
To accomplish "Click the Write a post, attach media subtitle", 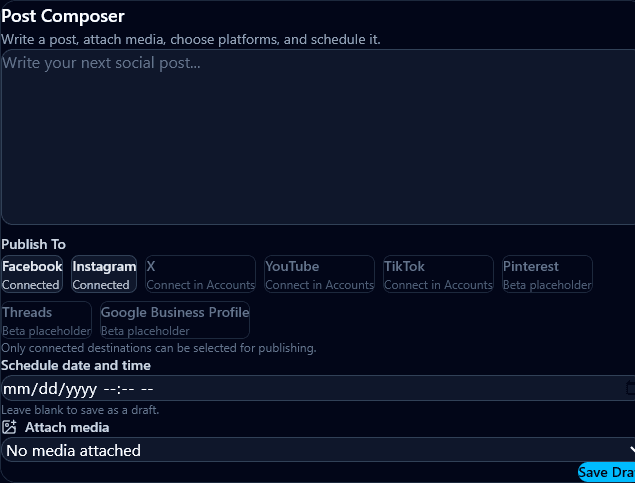I will pyautogui.click(x=191, y=39).
